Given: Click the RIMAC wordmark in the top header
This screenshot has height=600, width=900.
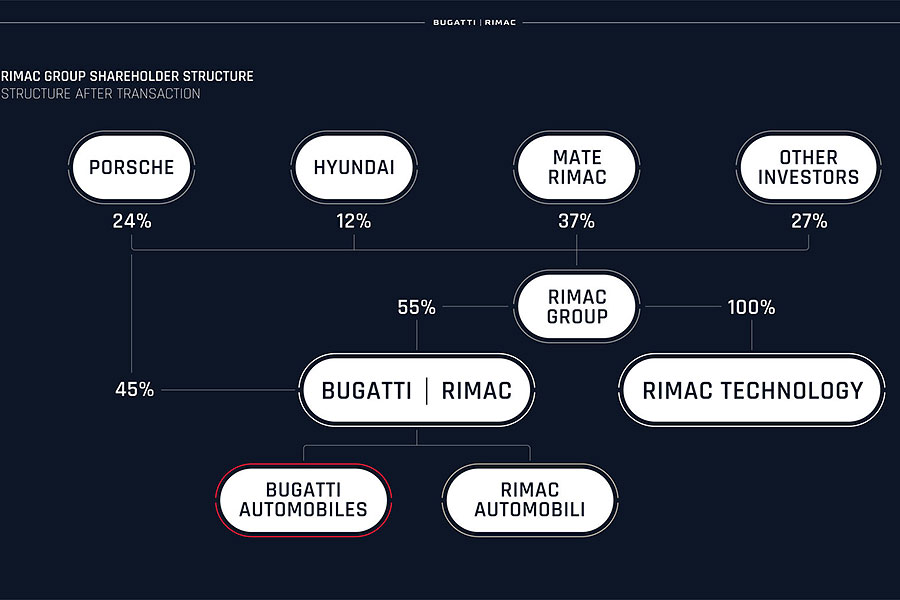Looking at the screenshot, I should [500, 23].
